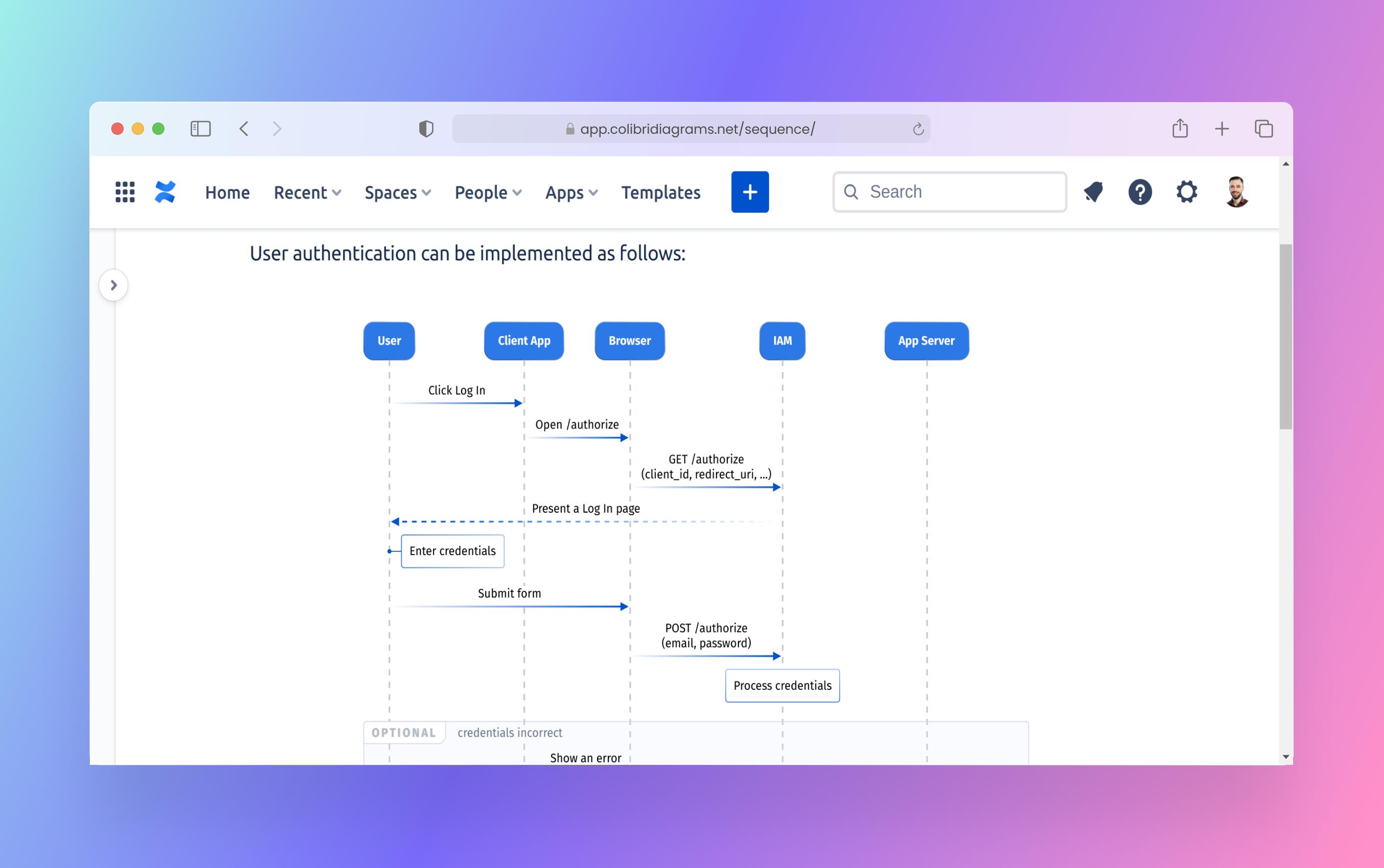Click the scrollbar down arrow
The image size is (1384, 868).
[1285, 757]
